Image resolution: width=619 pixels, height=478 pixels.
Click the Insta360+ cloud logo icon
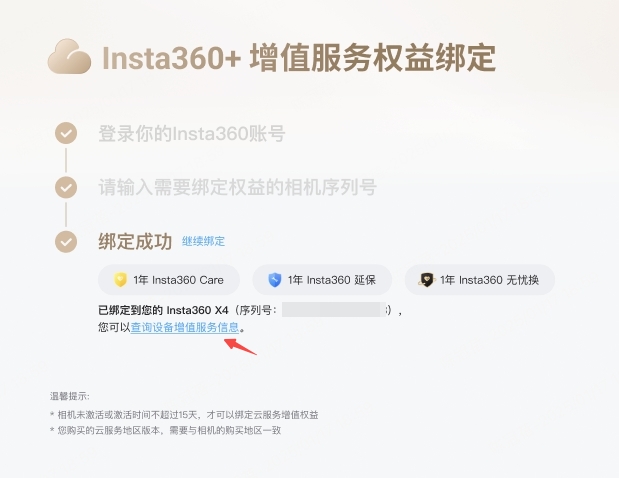pyautogui.click(x=69, y=56)
